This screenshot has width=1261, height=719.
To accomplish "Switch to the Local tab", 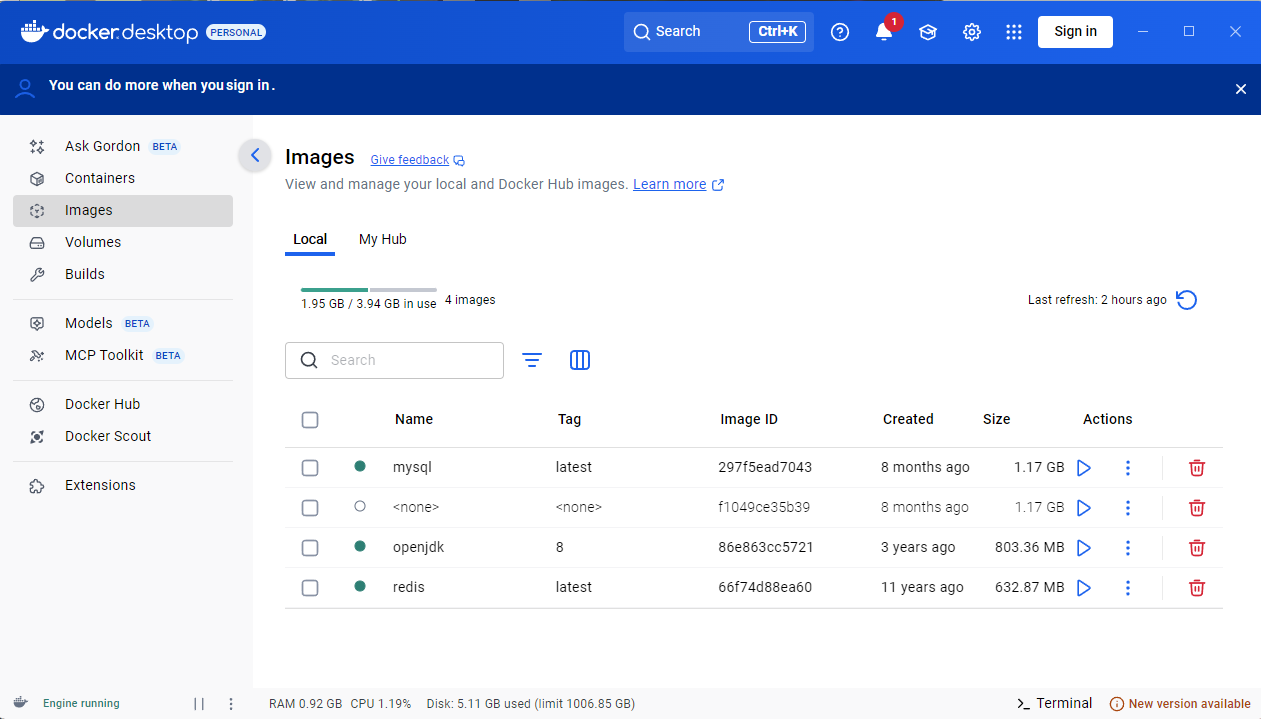I will tap(310, 239).
